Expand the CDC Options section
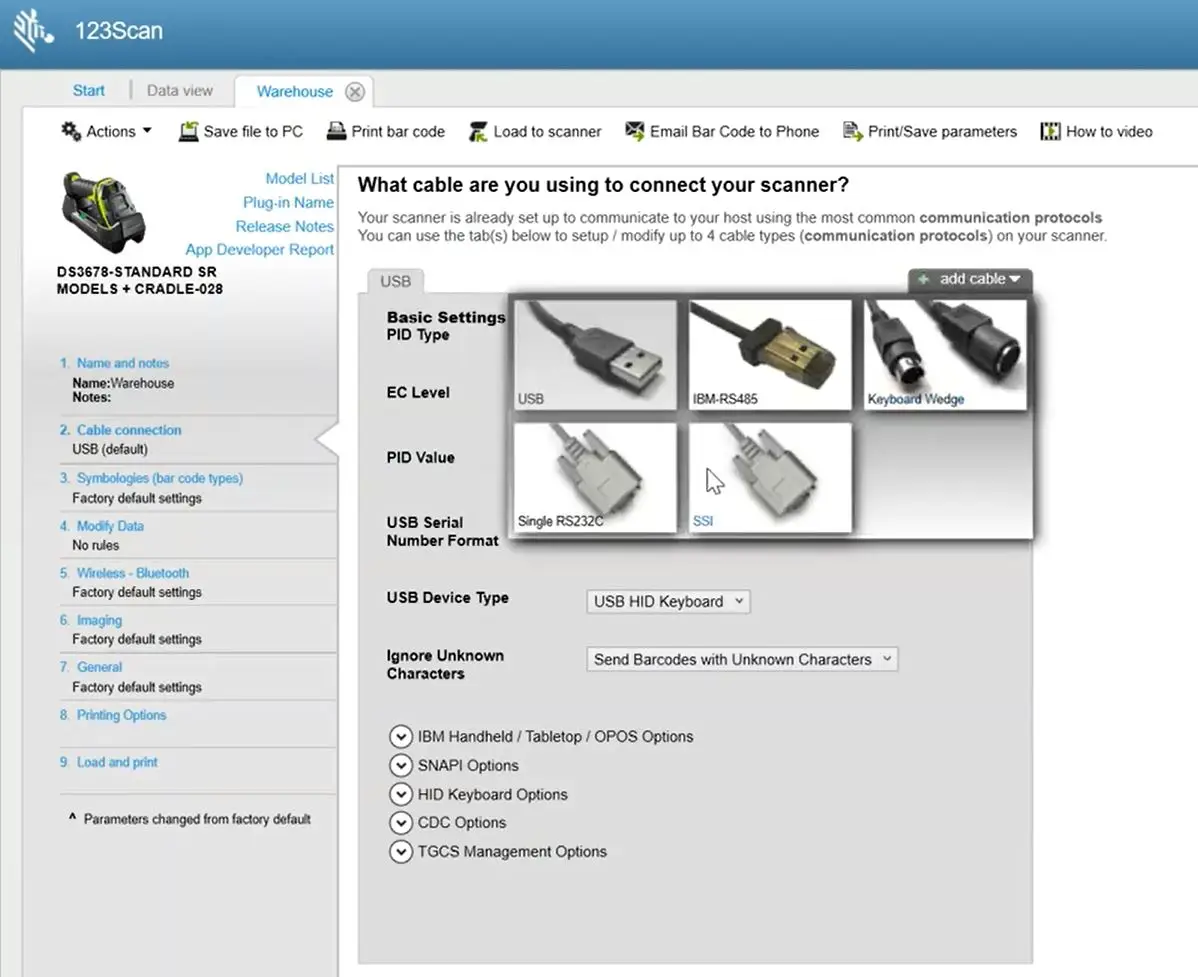The image size is (1198, 977). 400,823
